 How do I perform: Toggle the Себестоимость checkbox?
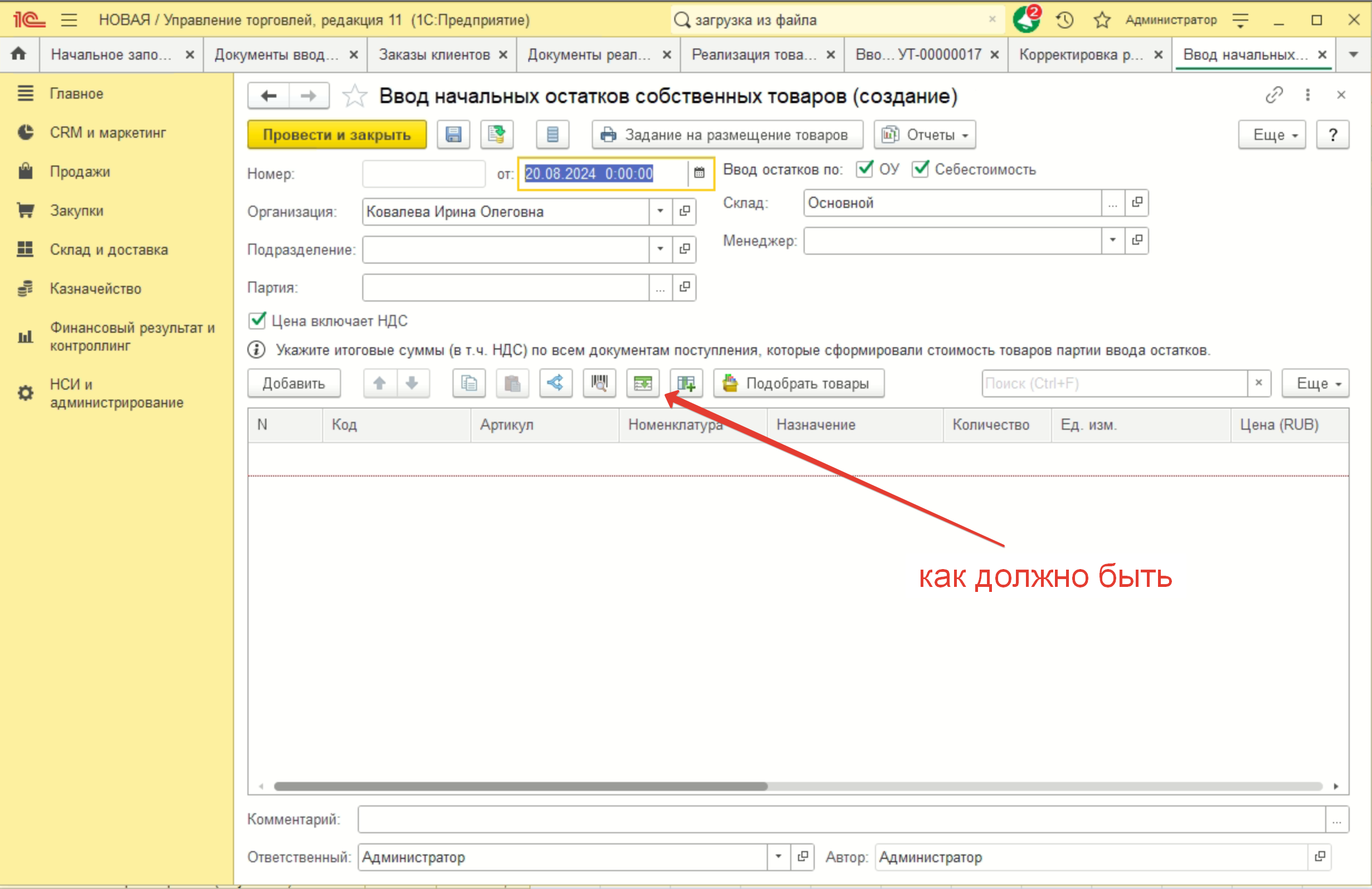pyautogui.click(x=920, y=169)
